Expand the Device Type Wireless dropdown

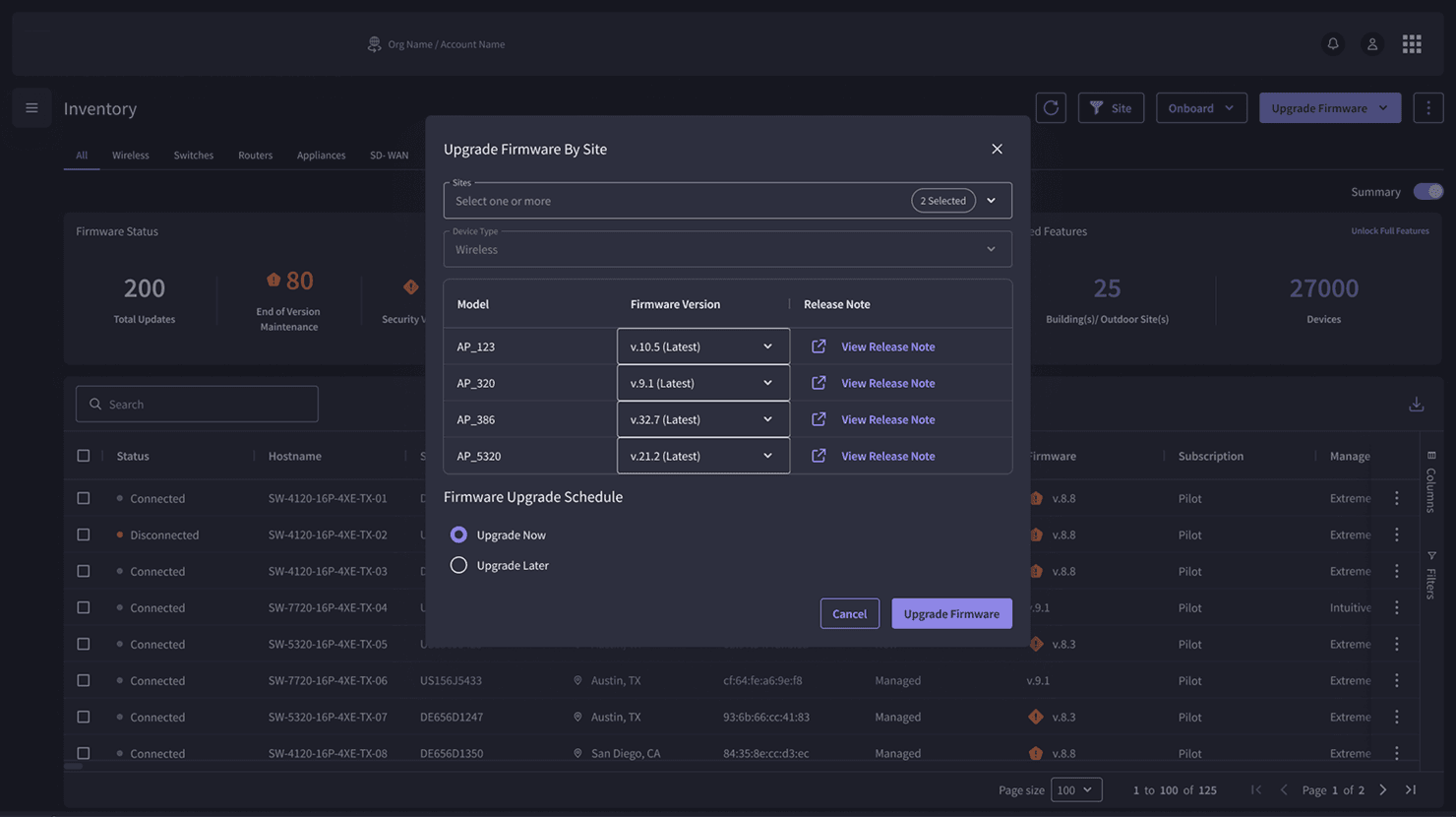727,249
